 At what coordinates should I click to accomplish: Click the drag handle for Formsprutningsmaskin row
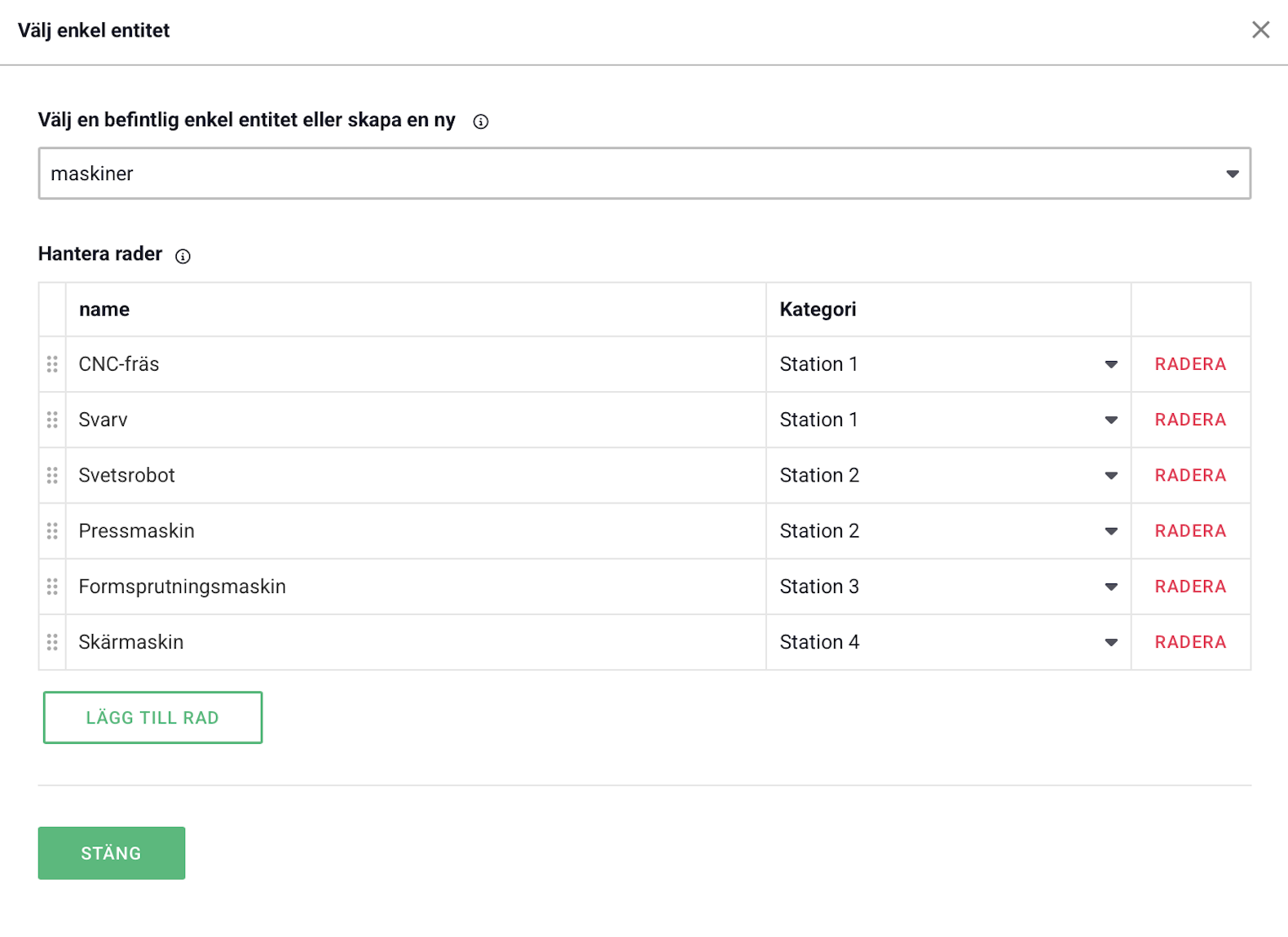pyautogui.click(x=52, y=587)
